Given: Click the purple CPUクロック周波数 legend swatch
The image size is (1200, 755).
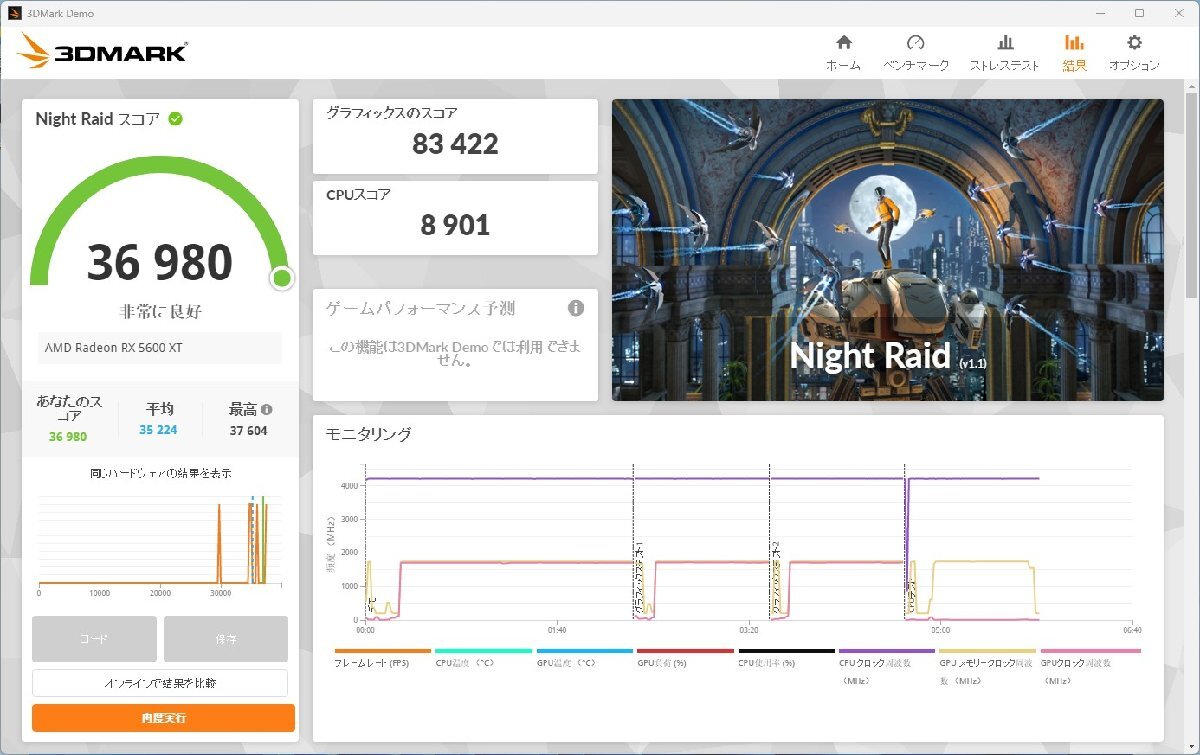Looking at the screenshot, I should 887,651.
